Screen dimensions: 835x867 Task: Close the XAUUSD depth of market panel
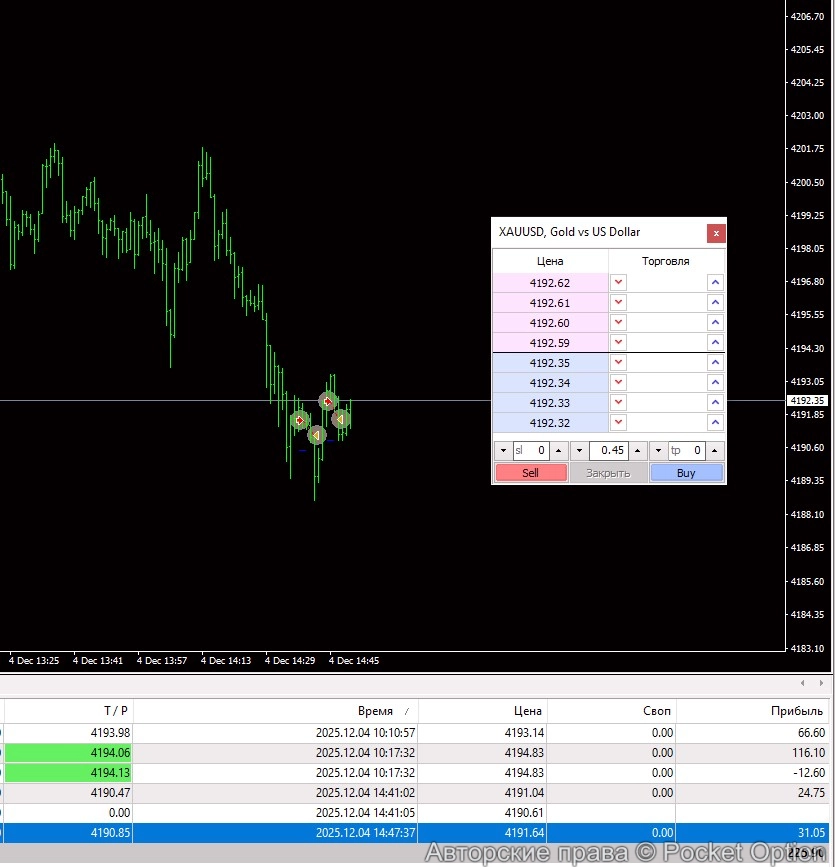click(x=716, y=233)
